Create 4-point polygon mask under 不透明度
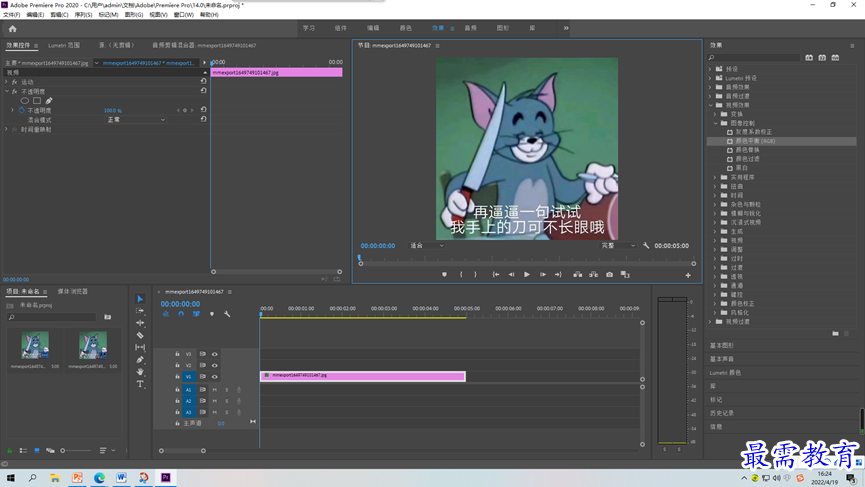 coord(37,101)
